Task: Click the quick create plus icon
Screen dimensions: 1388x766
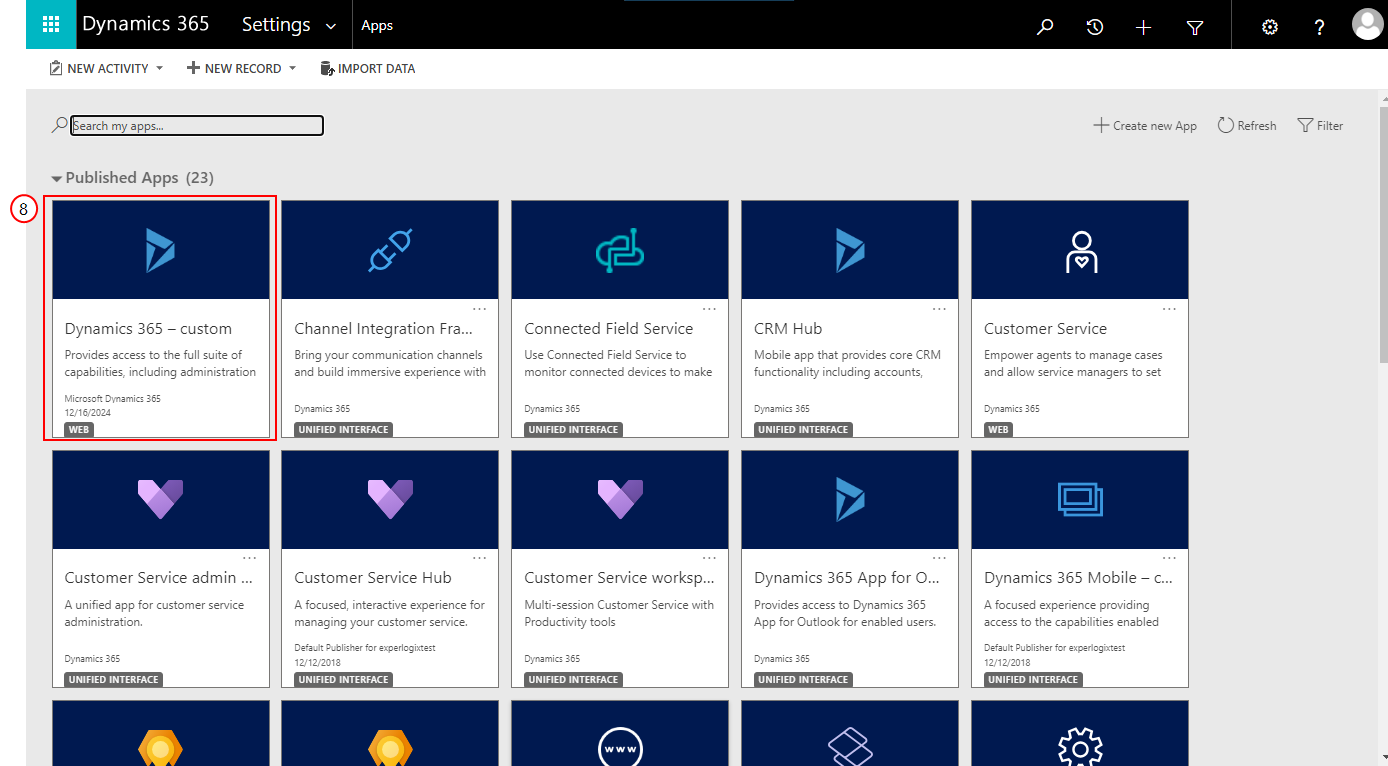Action: pyautogui.click(x=1144, y=27)
